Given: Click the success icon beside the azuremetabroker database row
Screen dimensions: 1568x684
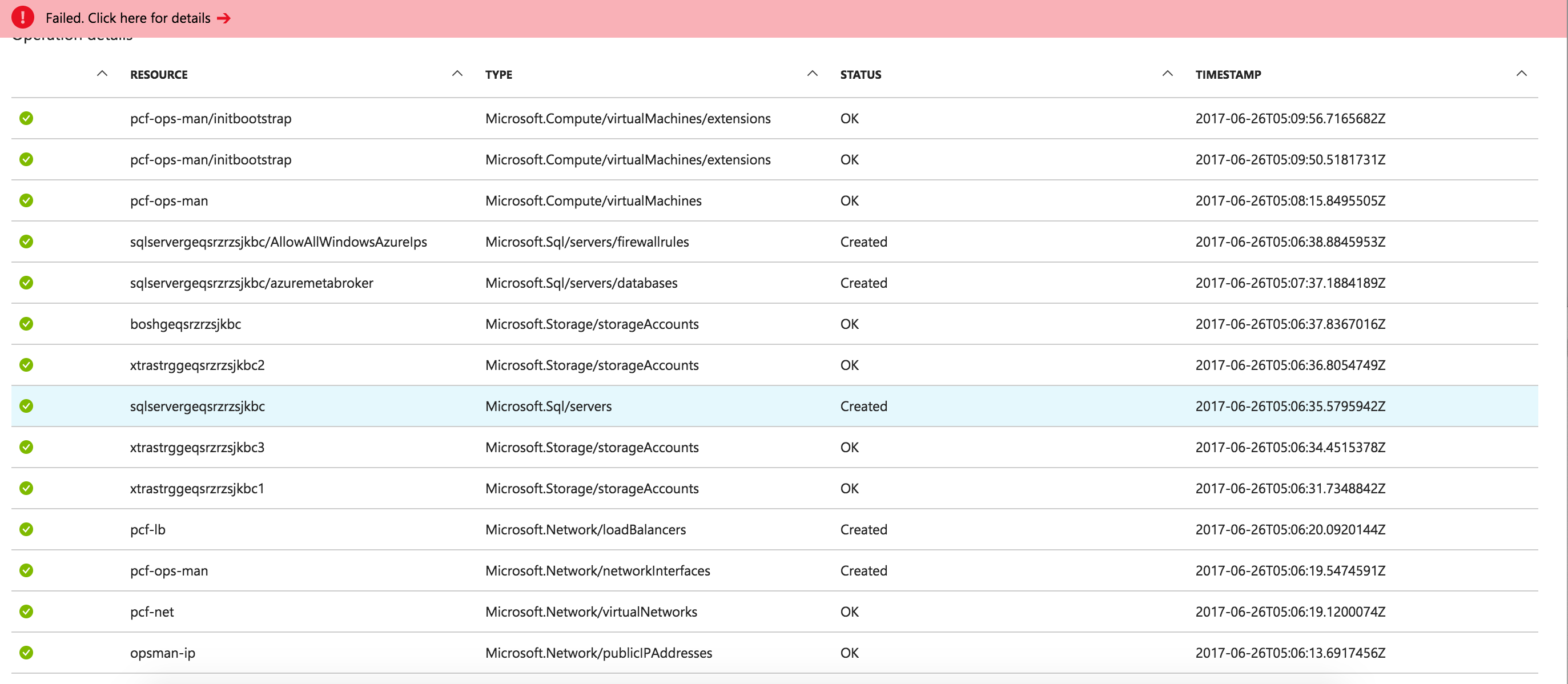Looking at the screenshot, I should 26,283.
